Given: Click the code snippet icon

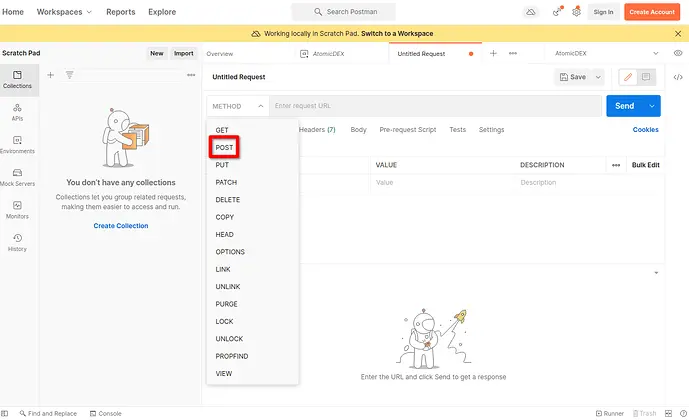Looking at the screenshot, I should tap(679, 77).
